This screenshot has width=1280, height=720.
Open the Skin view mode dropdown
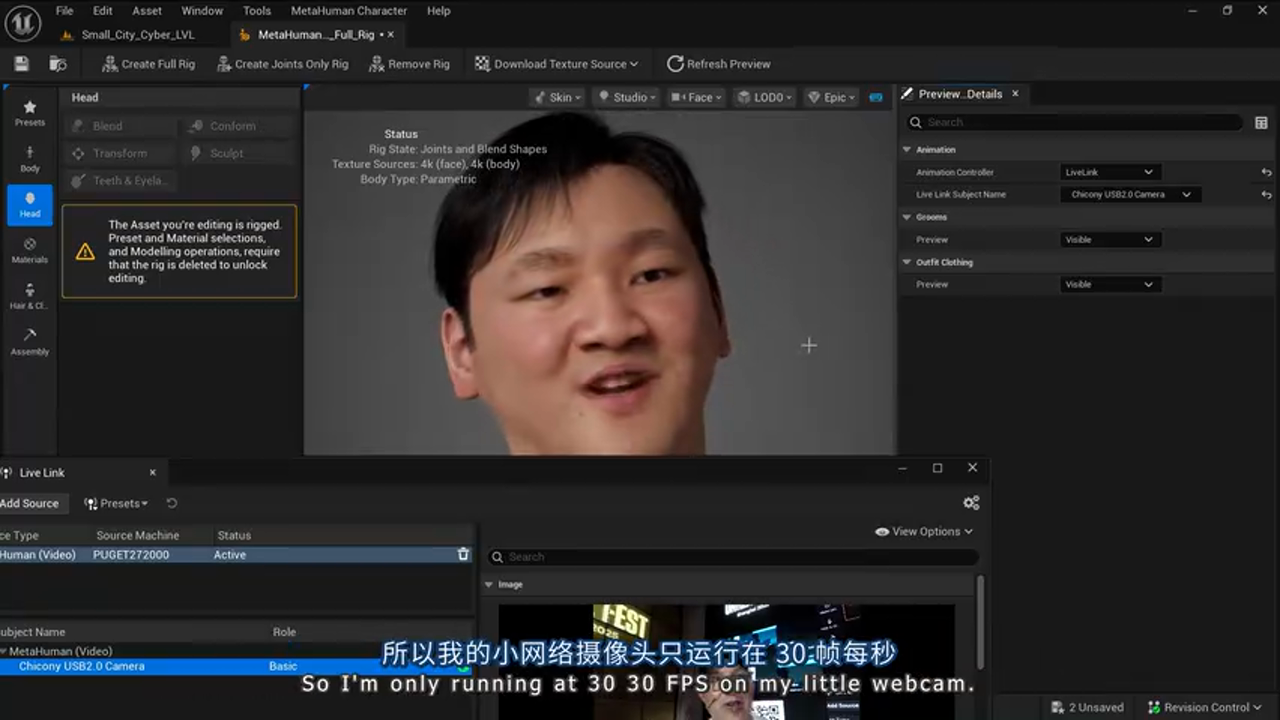(x=557, y=97)
